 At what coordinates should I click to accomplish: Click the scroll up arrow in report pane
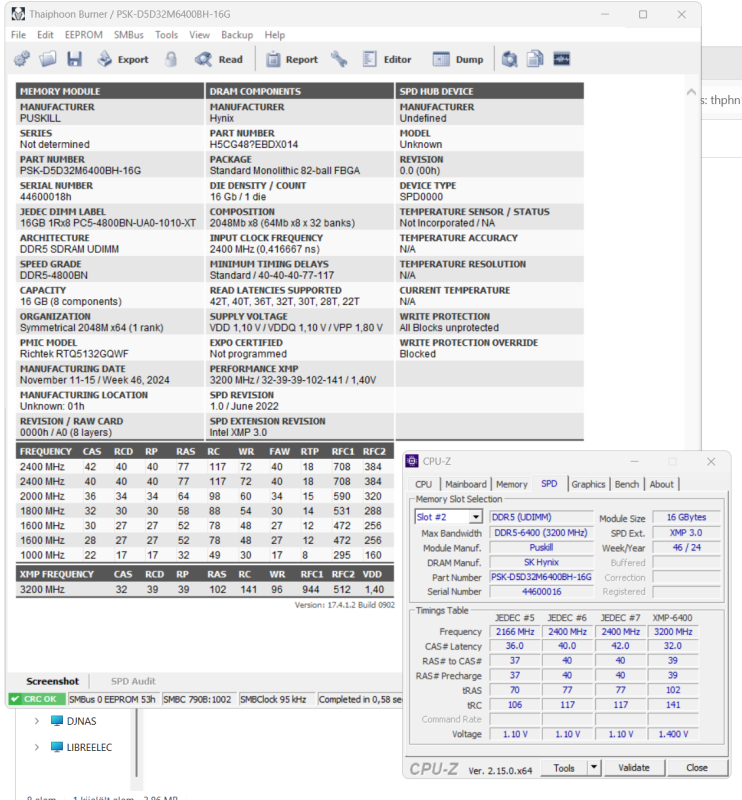(691, 92)
